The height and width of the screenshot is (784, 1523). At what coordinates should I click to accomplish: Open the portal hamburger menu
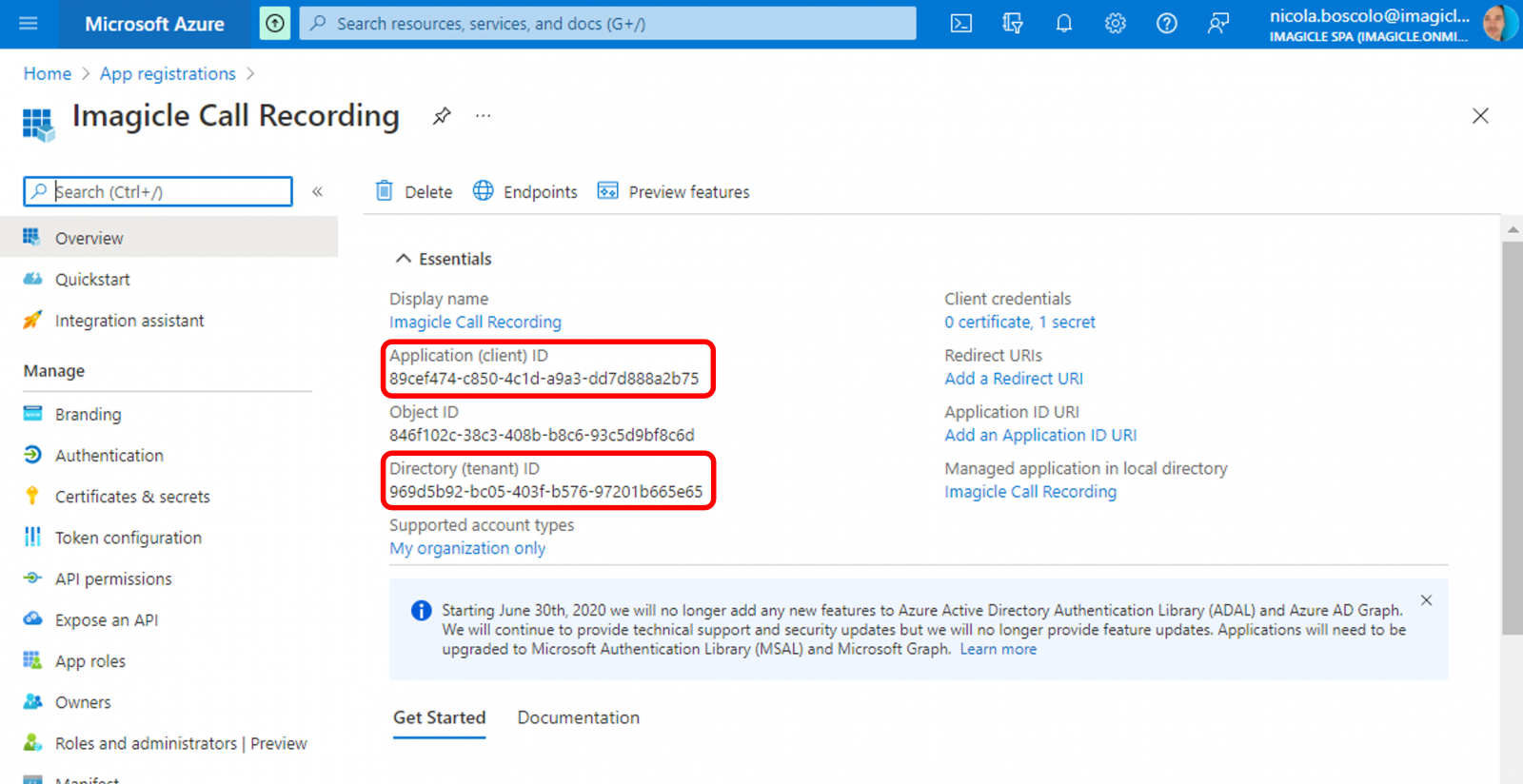click(29, 24)
